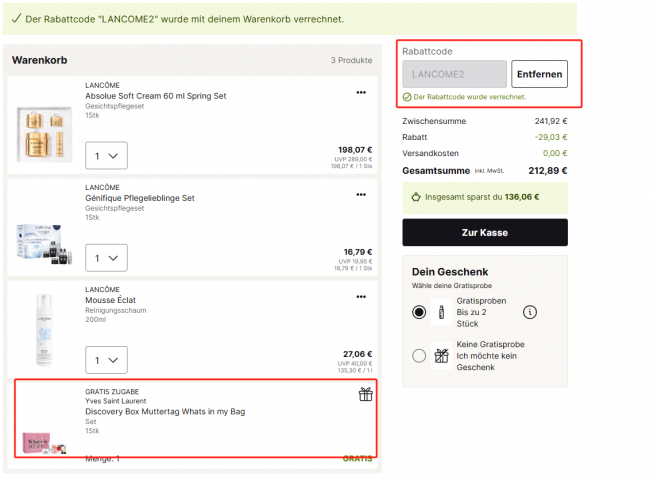Click the Versandkosten value 0,00 €
This screenshot has height=478, width=650.
pos(555,153)
